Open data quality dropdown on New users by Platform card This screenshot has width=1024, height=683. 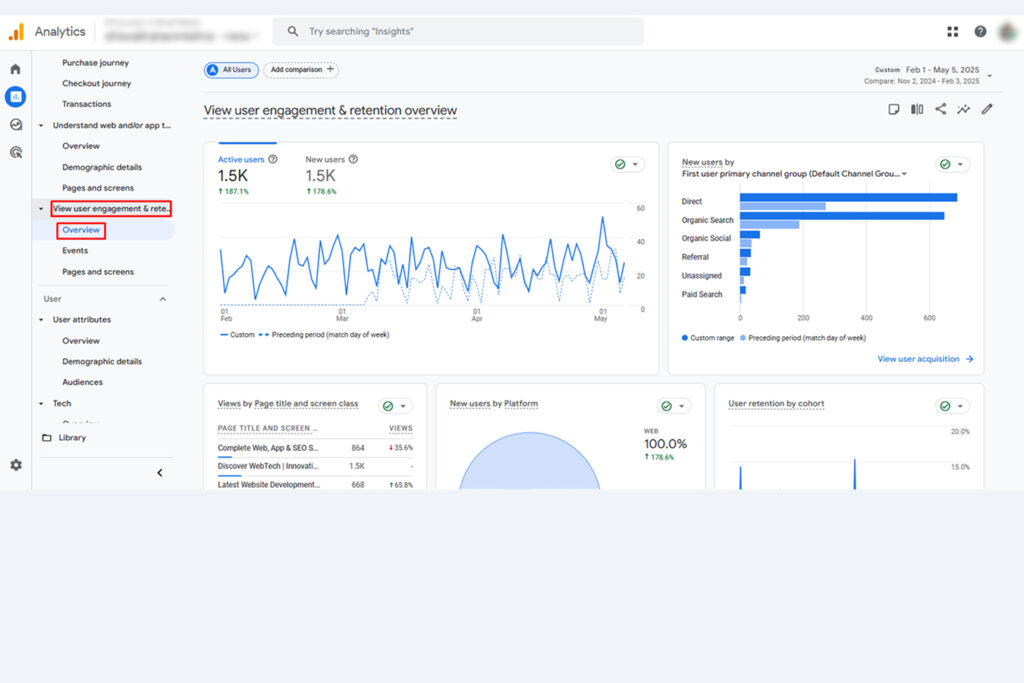pyautogui.click(x=674, y=406)
